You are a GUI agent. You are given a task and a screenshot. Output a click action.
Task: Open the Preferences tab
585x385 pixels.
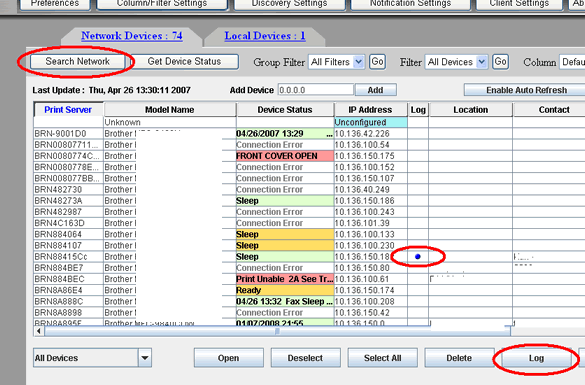pyautogui.click(x=55, y=4)
